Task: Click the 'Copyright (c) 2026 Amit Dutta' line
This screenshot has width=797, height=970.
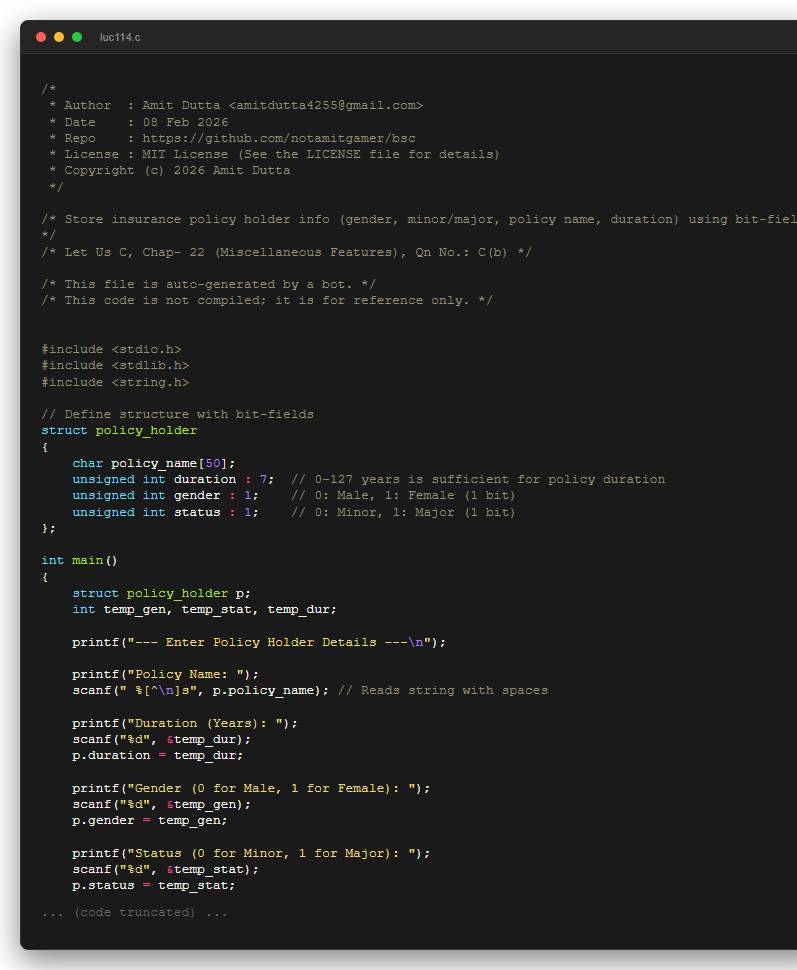Action: coord(170,170)
